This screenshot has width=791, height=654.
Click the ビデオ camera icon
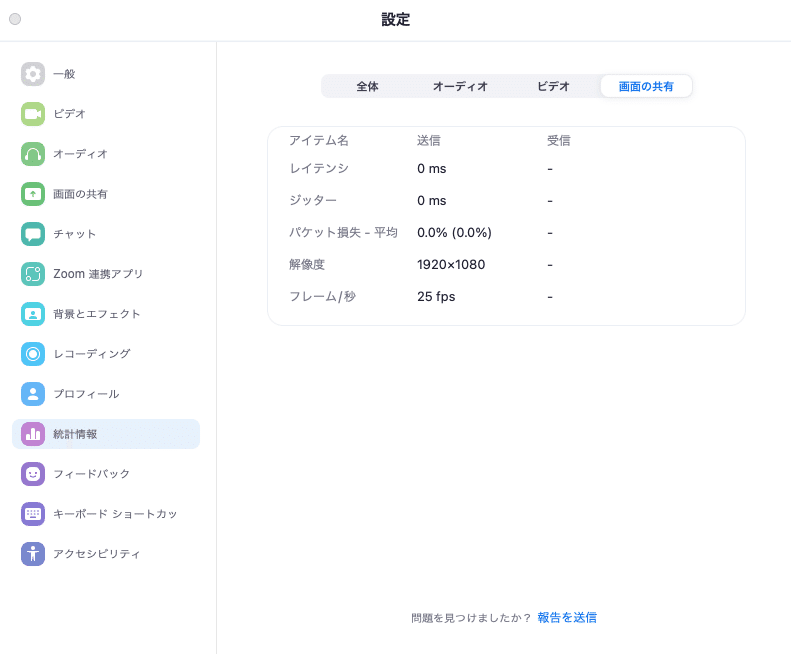pos(33,114)
